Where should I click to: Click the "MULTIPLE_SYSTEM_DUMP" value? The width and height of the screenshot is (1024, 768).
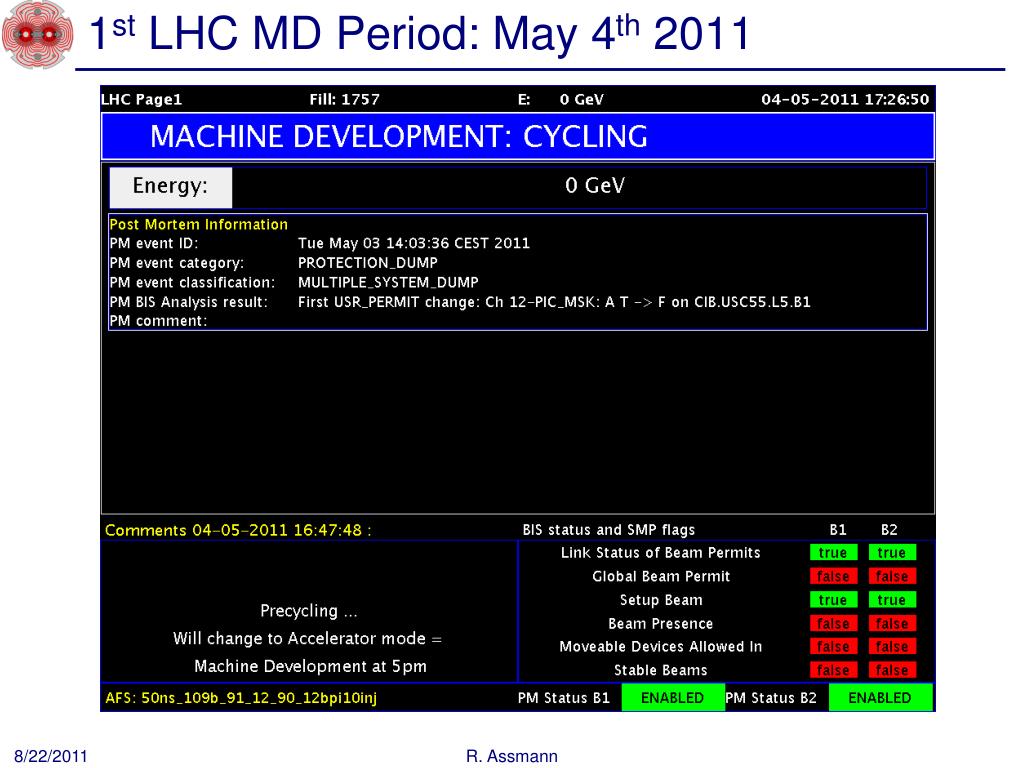pos(388,283)
